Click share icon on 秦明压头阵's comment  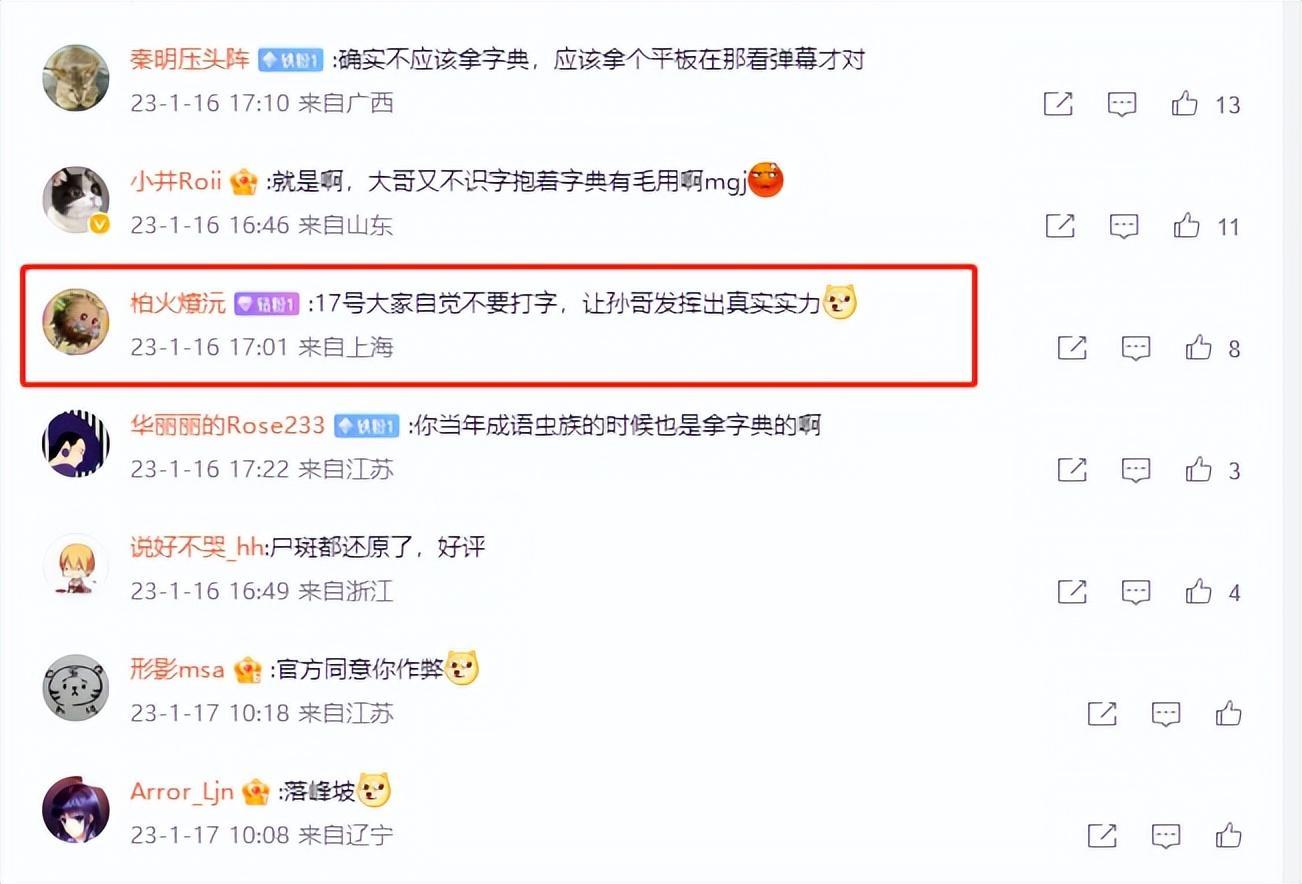pyautogui.click(x=1058, y=103)
